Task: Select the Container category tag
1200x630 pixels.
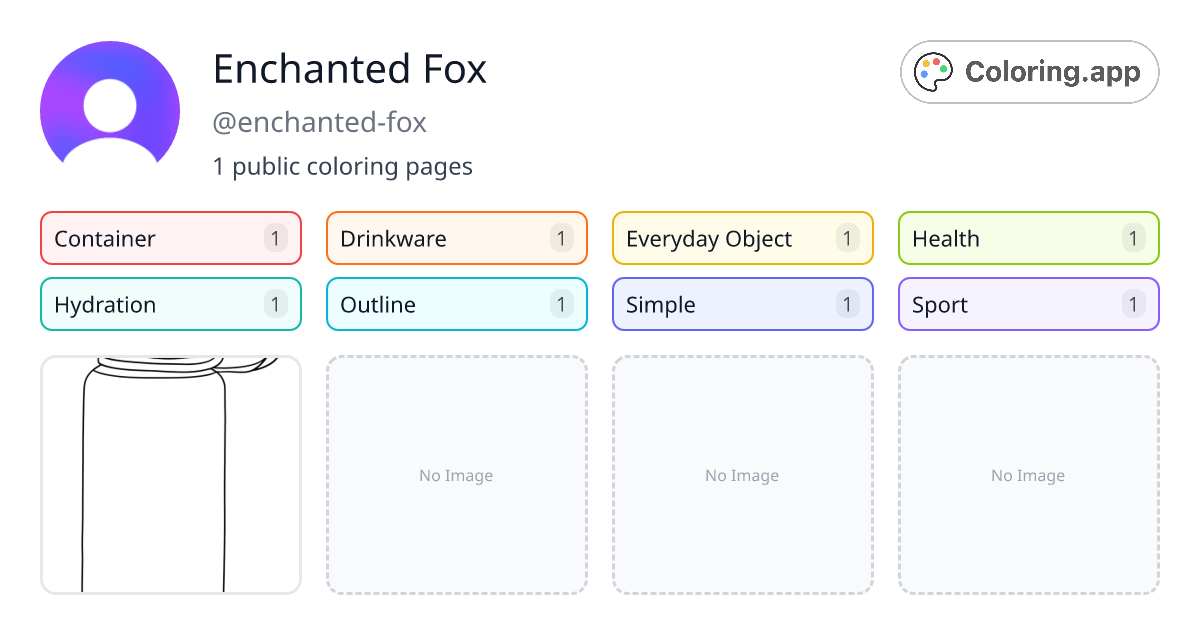Action: click(x=170, y=238)
